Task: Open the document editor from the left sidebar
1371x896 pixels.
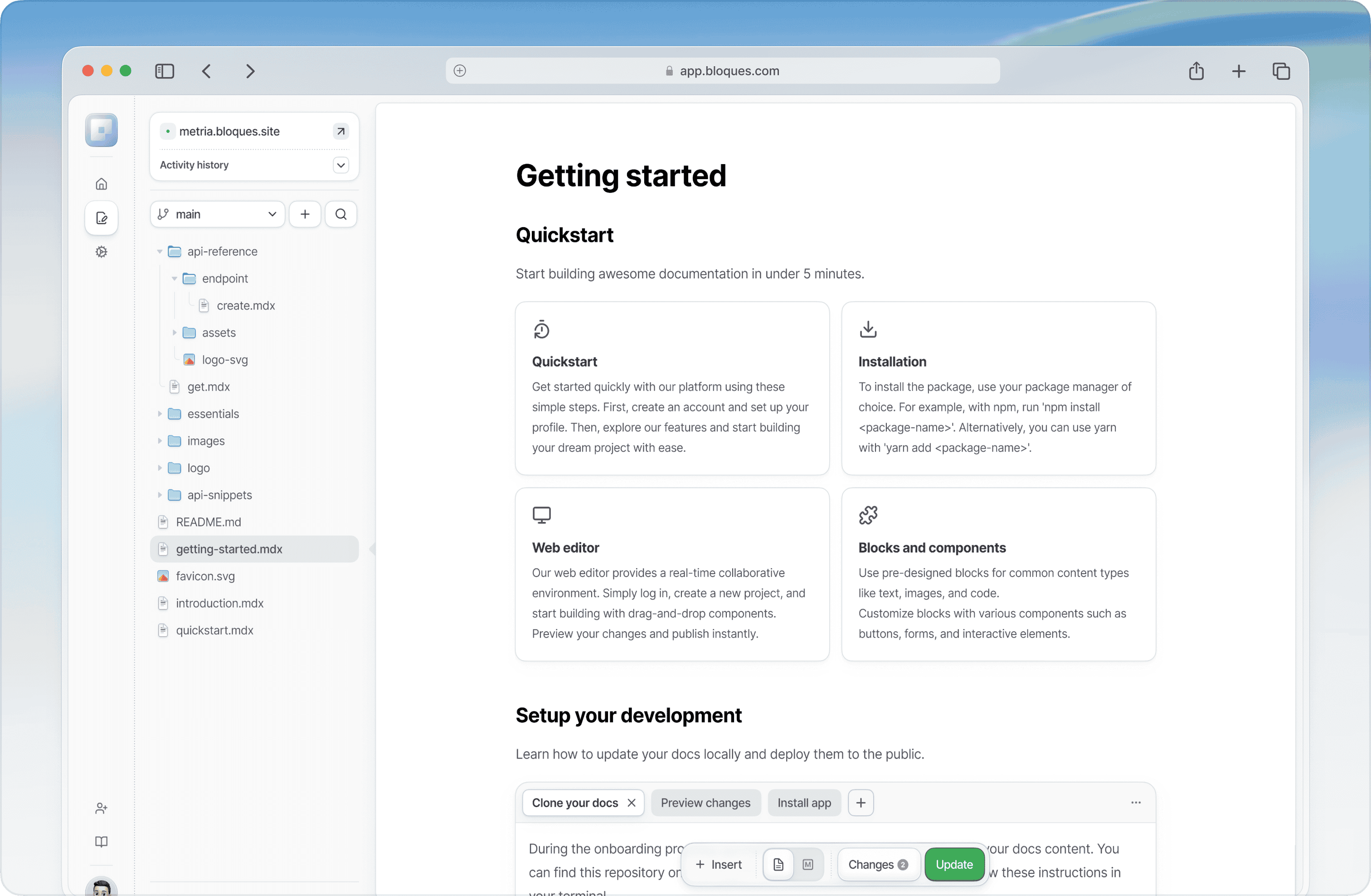Action: pyautogui.click(x=102, y=218)
